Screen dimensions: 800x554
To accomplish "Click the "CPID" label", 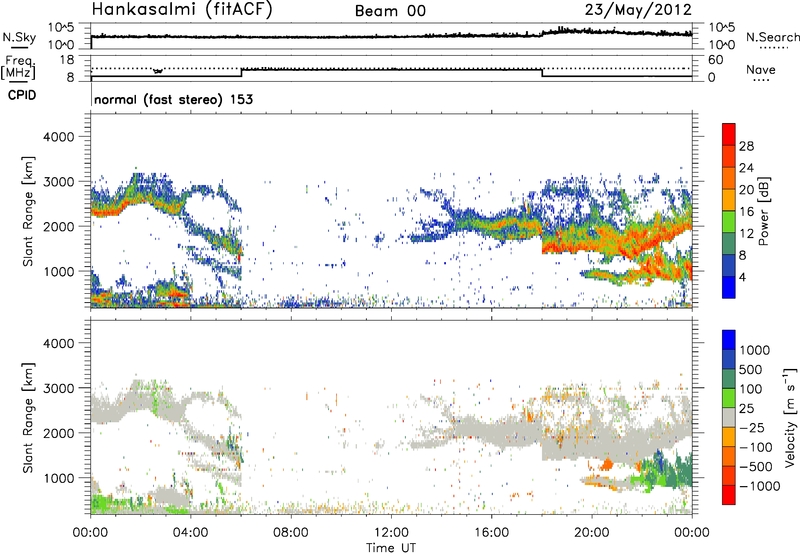I will 22,95.
